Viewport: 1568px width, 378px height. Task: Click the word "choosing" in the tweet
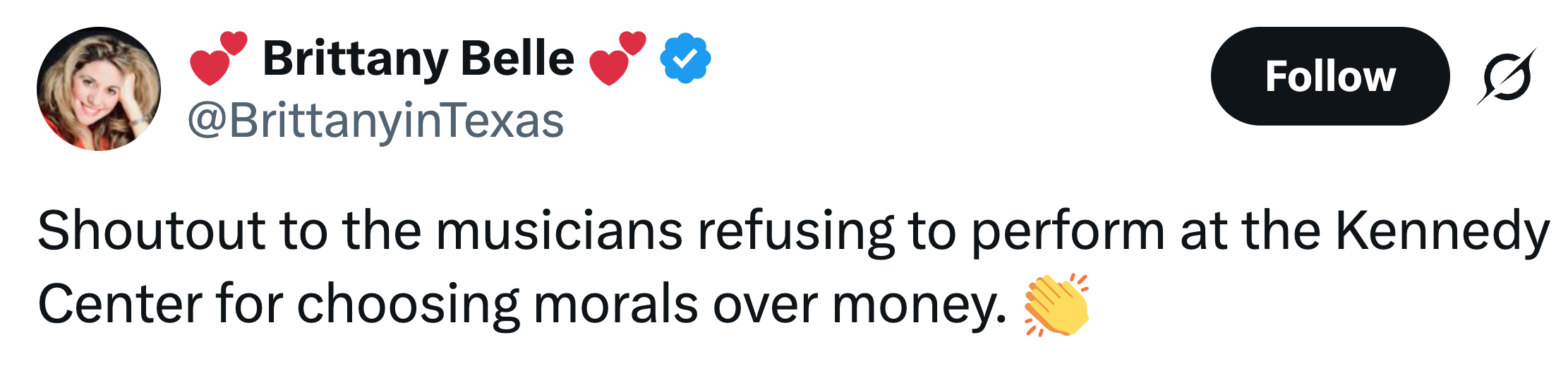408,305
